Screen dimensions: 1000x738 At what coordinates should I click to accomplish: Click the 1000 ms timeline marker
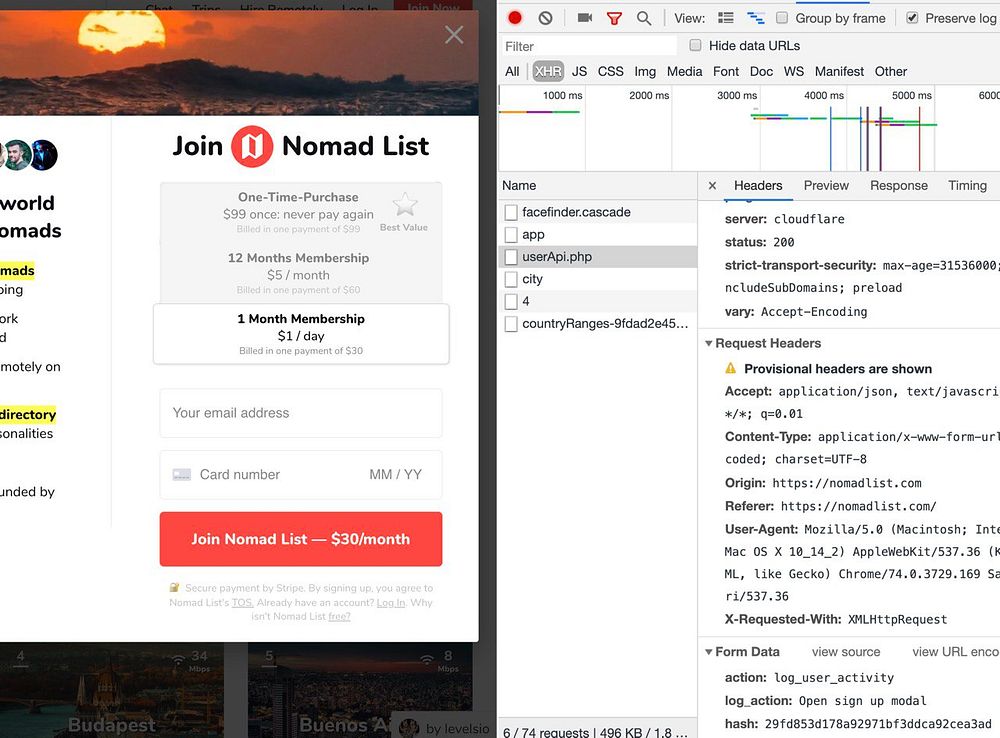[x=562, y=95]
